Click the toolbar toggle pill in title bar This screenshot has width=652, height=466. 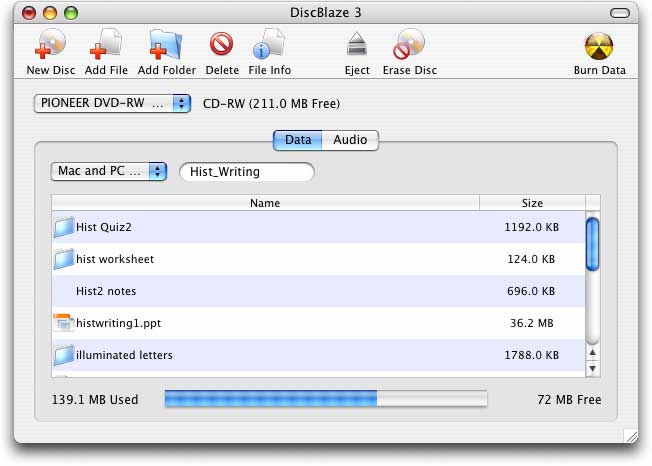click(620, 13)
